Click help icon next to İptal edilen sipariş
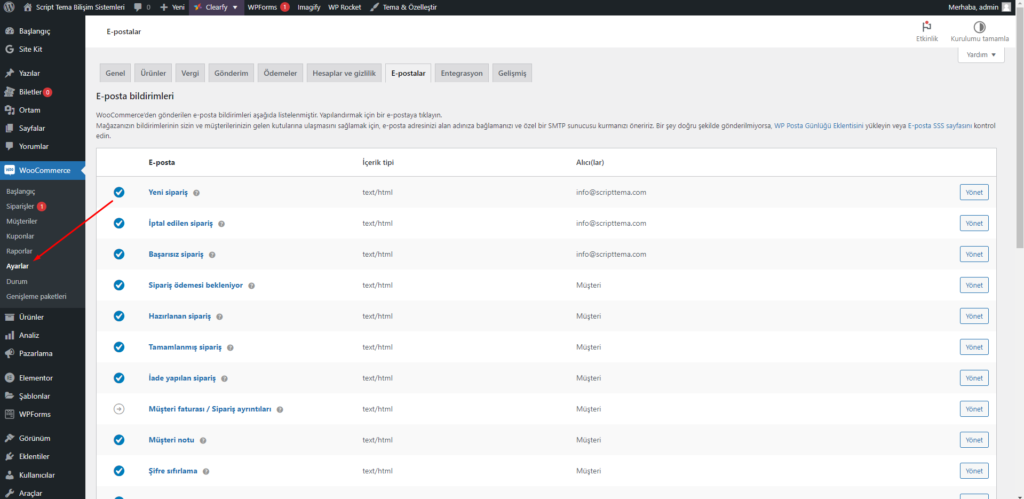This screenshot has height=499, width=1024. (x=221, y=223)
